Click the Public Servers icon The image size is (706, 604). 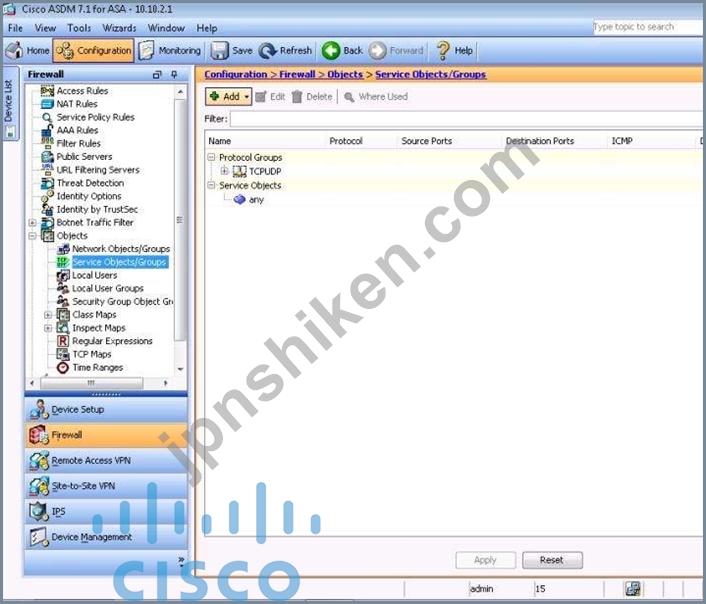47,157
